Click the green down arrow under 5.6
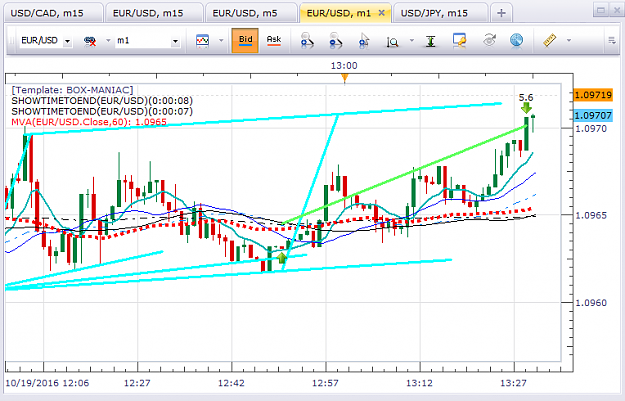 tap(527, 108)
